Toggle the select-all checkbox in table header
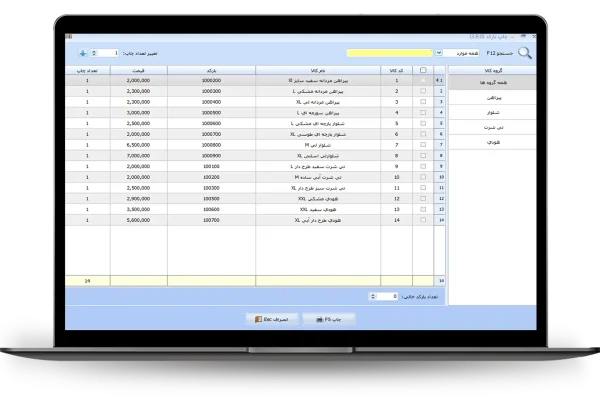The height and width of the screenshot is (400, 600). (423, 70)
